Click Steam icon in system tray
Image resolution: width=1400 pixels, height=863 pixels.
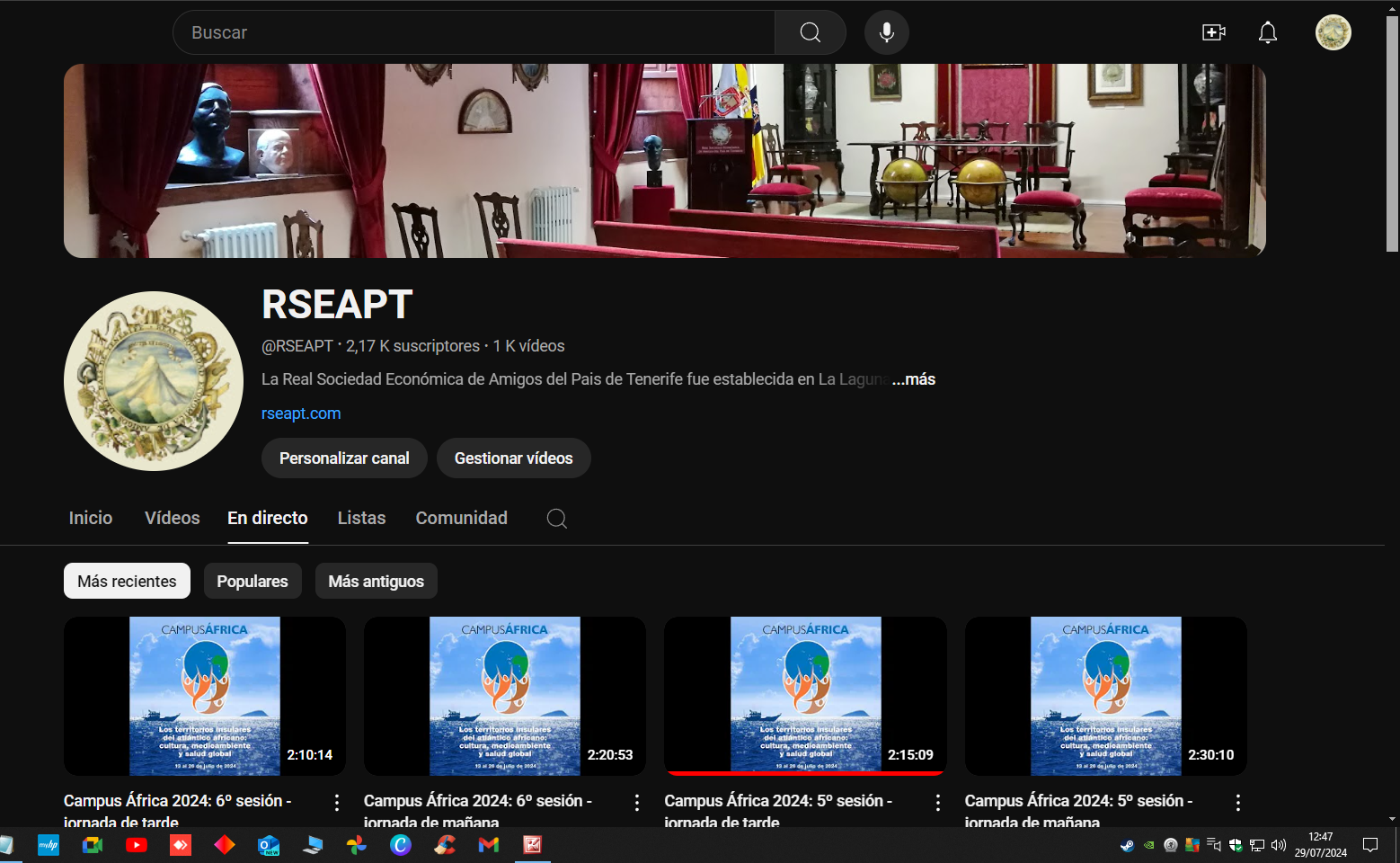(x=1127, y=845)
